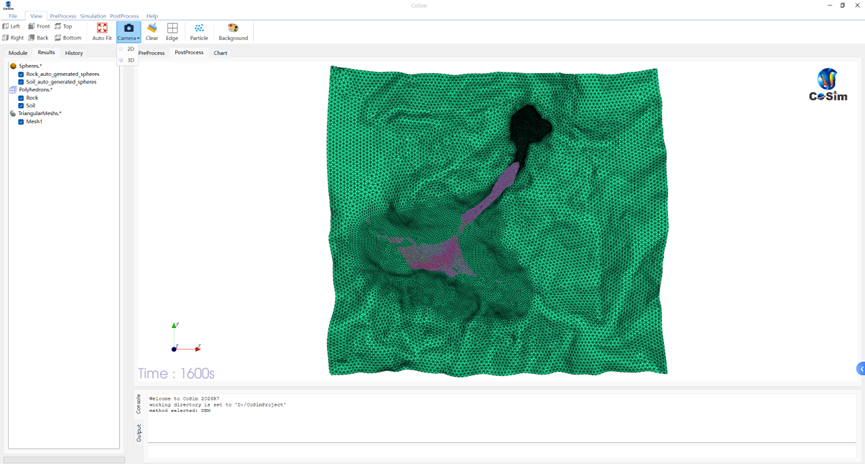Select Spheres tree node
Viewport: 865px width, 464px height.
[x=30, y=66]
